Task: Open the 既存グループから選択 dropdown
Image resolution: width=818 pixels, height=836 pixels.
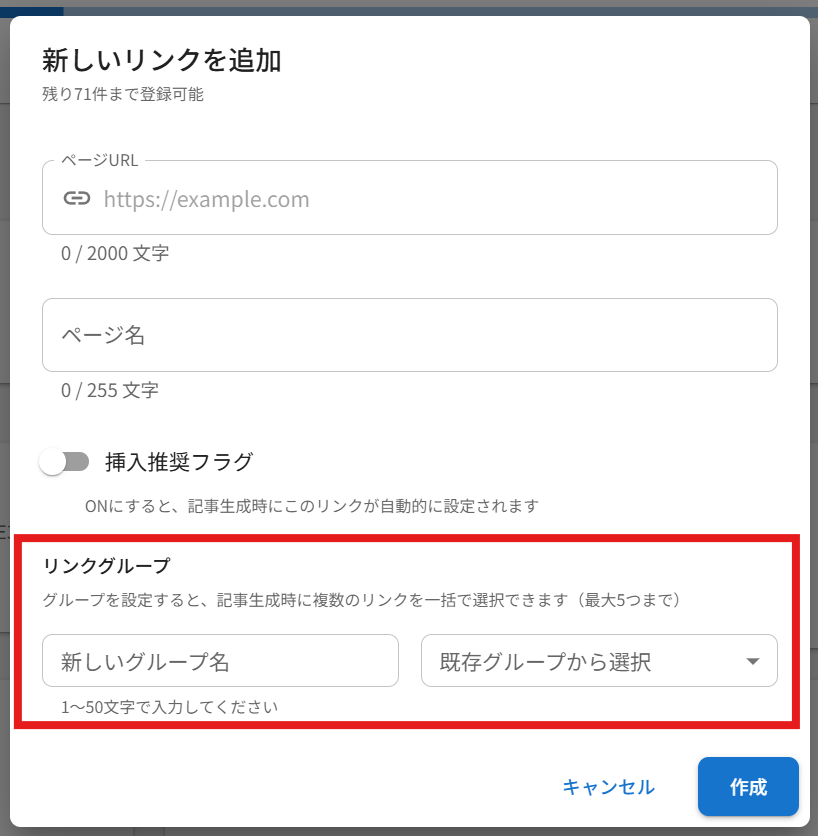Action: 585,661
